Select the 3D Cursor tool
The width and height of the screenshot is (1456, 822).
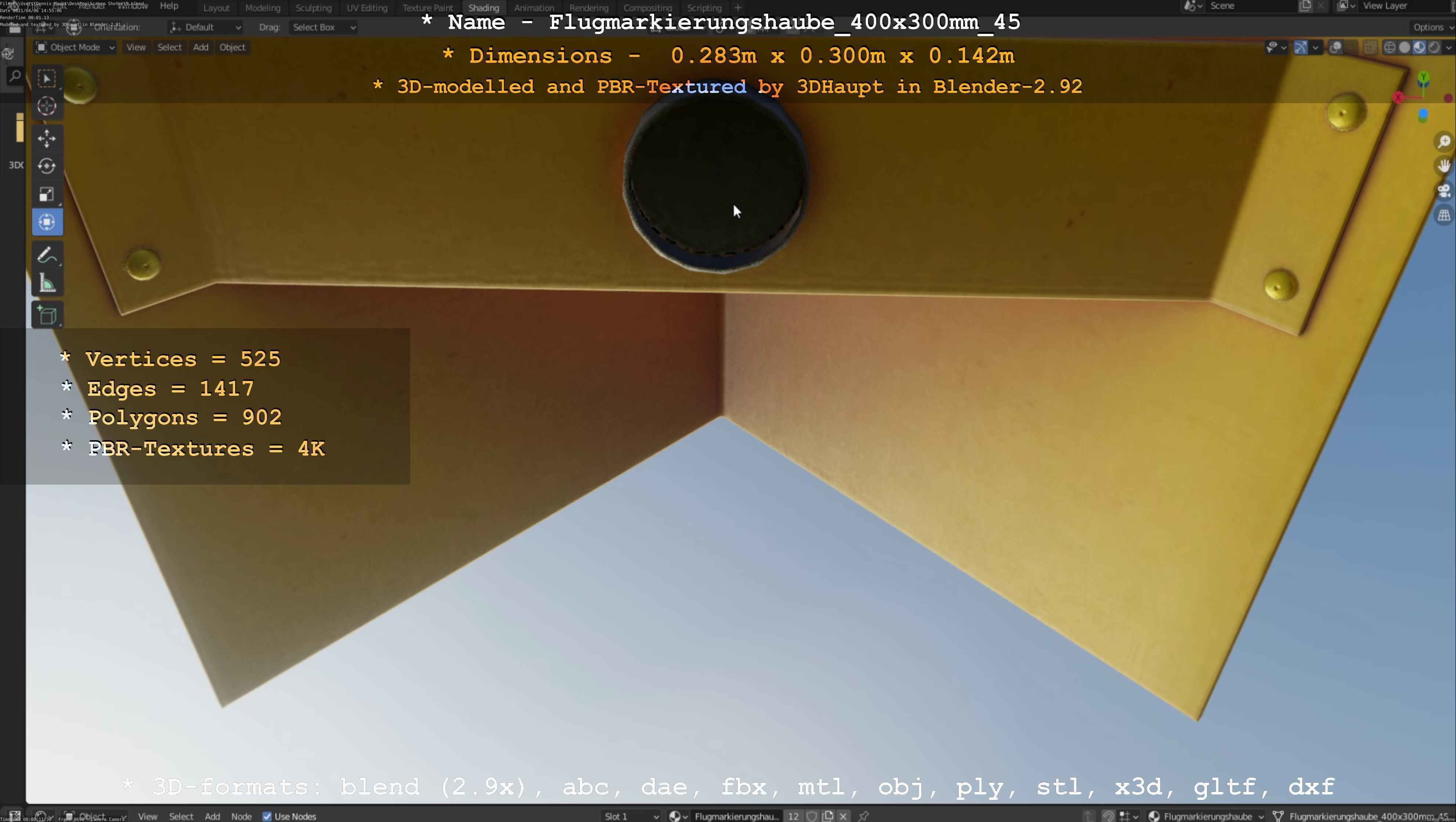[47, 106]
